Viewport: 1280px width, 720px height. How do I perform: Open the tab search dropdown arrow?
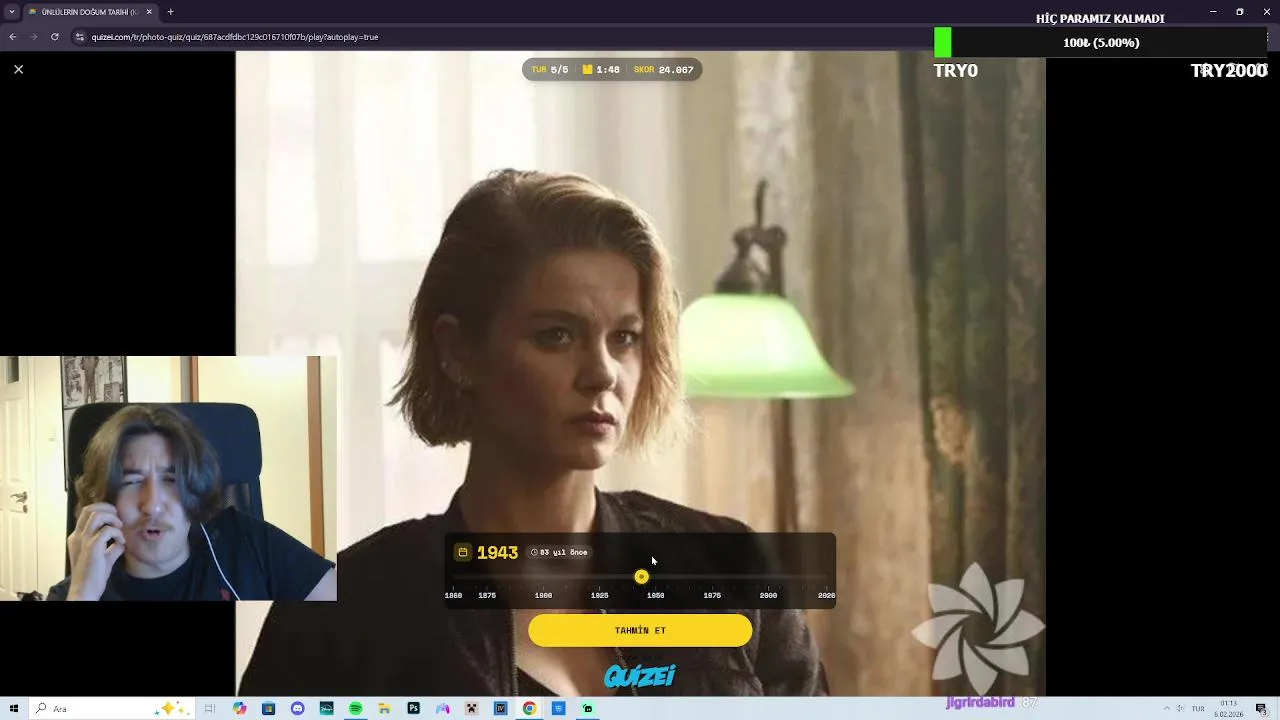point(12,12)
